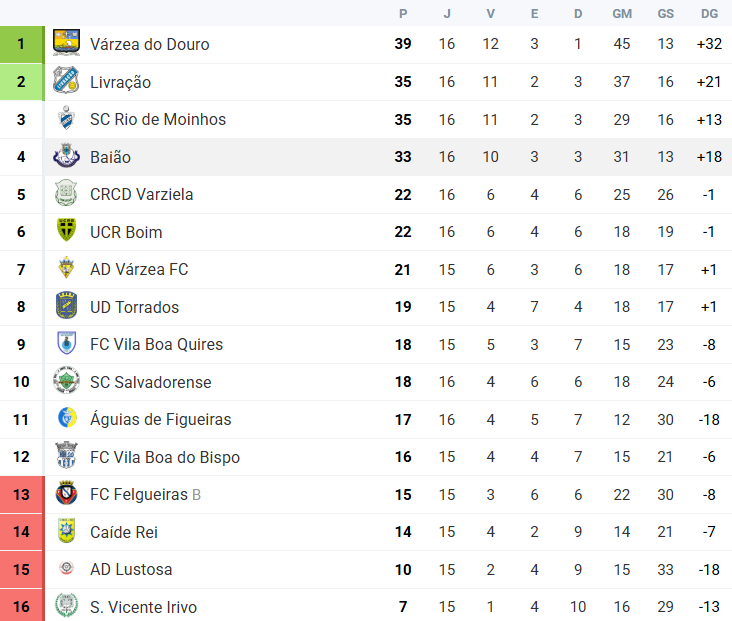Open SC Salvadorense team link
732x621 pixels.
[x=151, y=382]
